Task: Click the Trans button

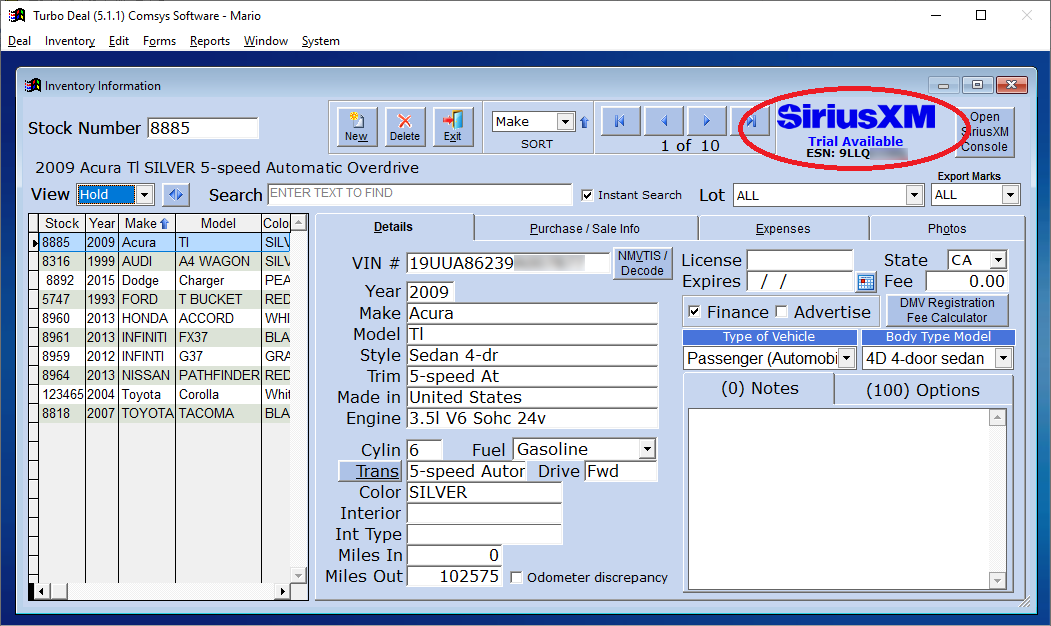Action: pyautogui.click(x=370, y=471)
